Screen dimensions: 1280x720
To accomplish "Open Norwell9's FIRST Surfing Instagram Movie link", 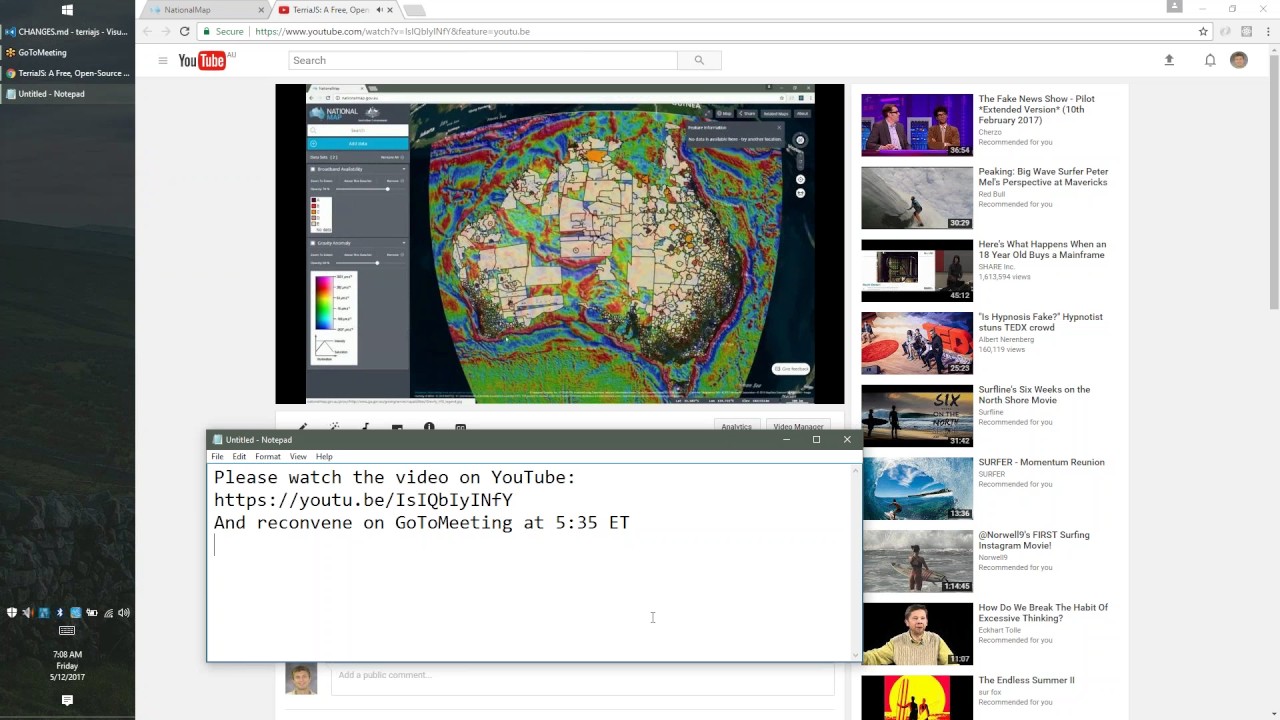I will [1034, 540].
